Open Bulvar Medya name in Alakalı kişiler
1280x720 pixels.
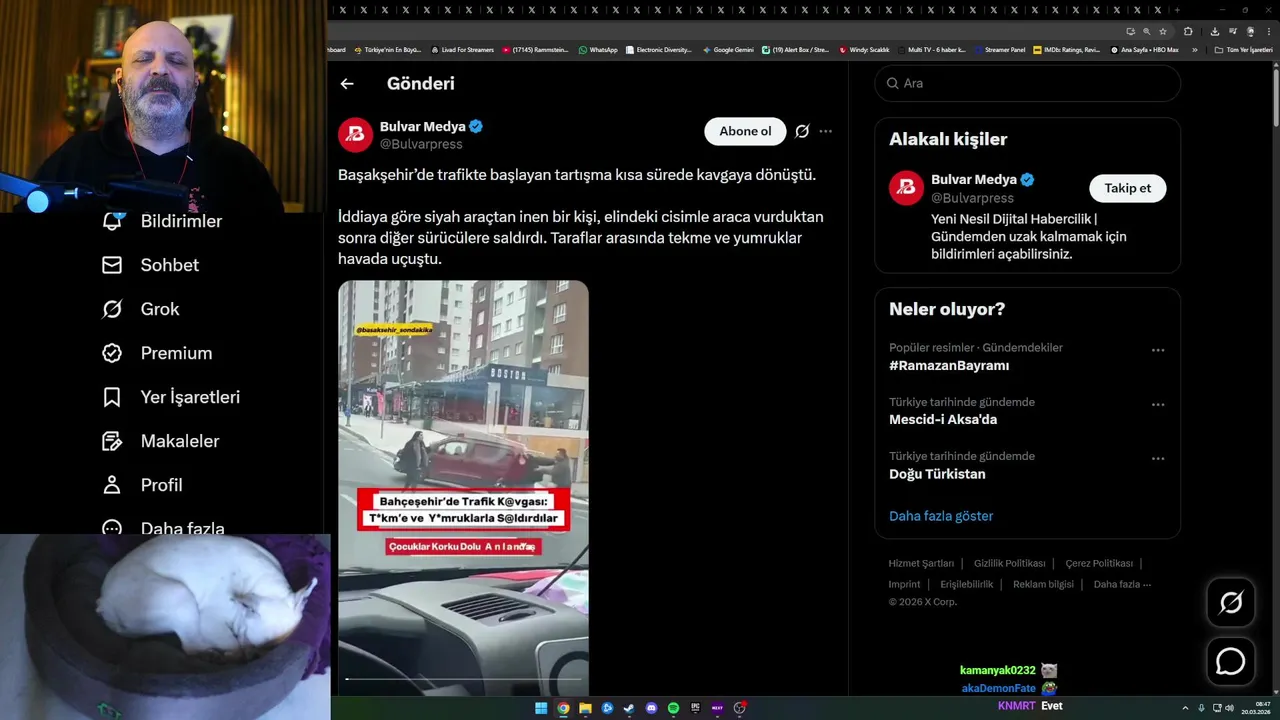974,180
